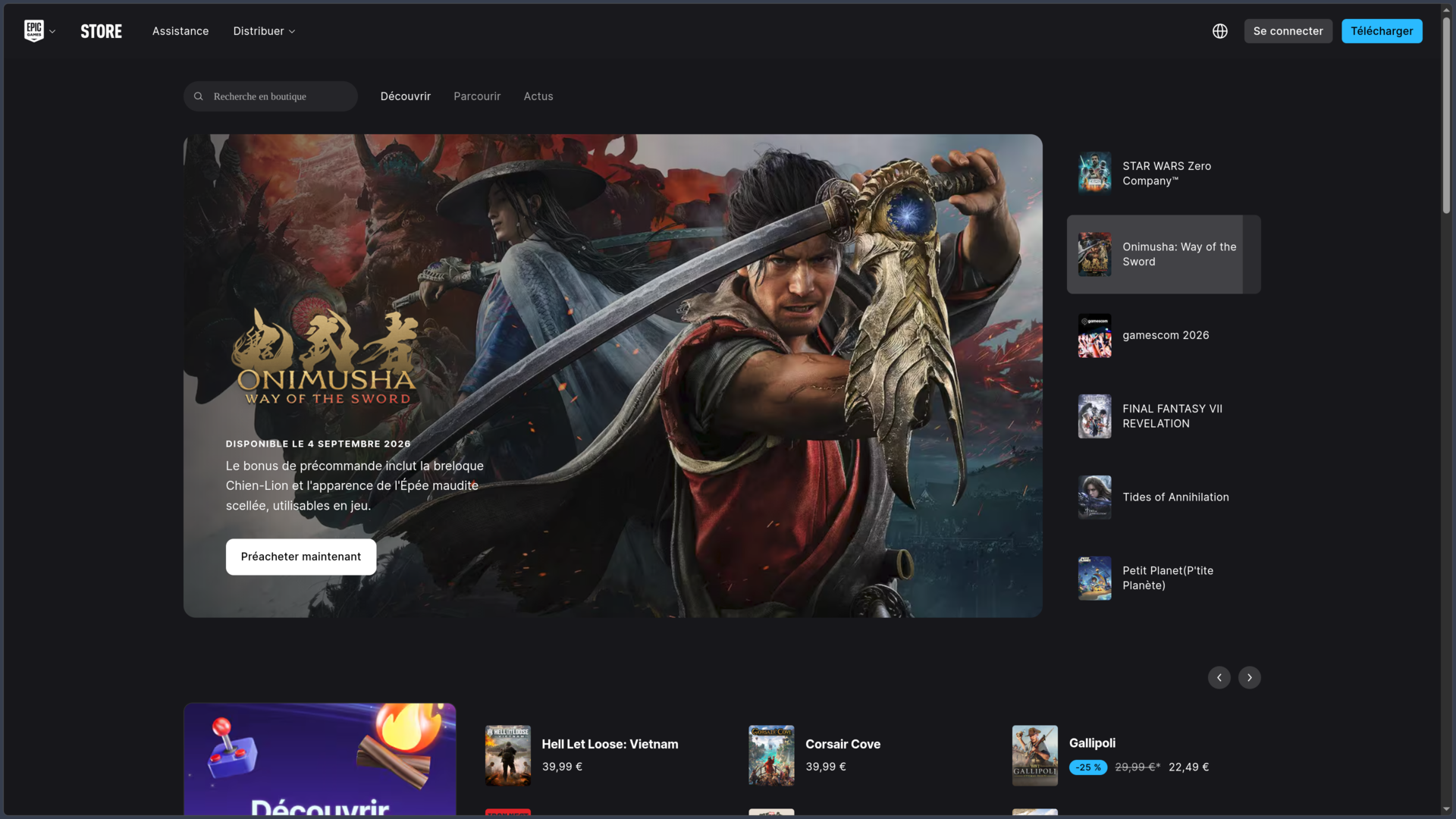This screenshot has height=819, width=1456.
Task: Click the Tides of Annihilation label
Action: 1175,497
